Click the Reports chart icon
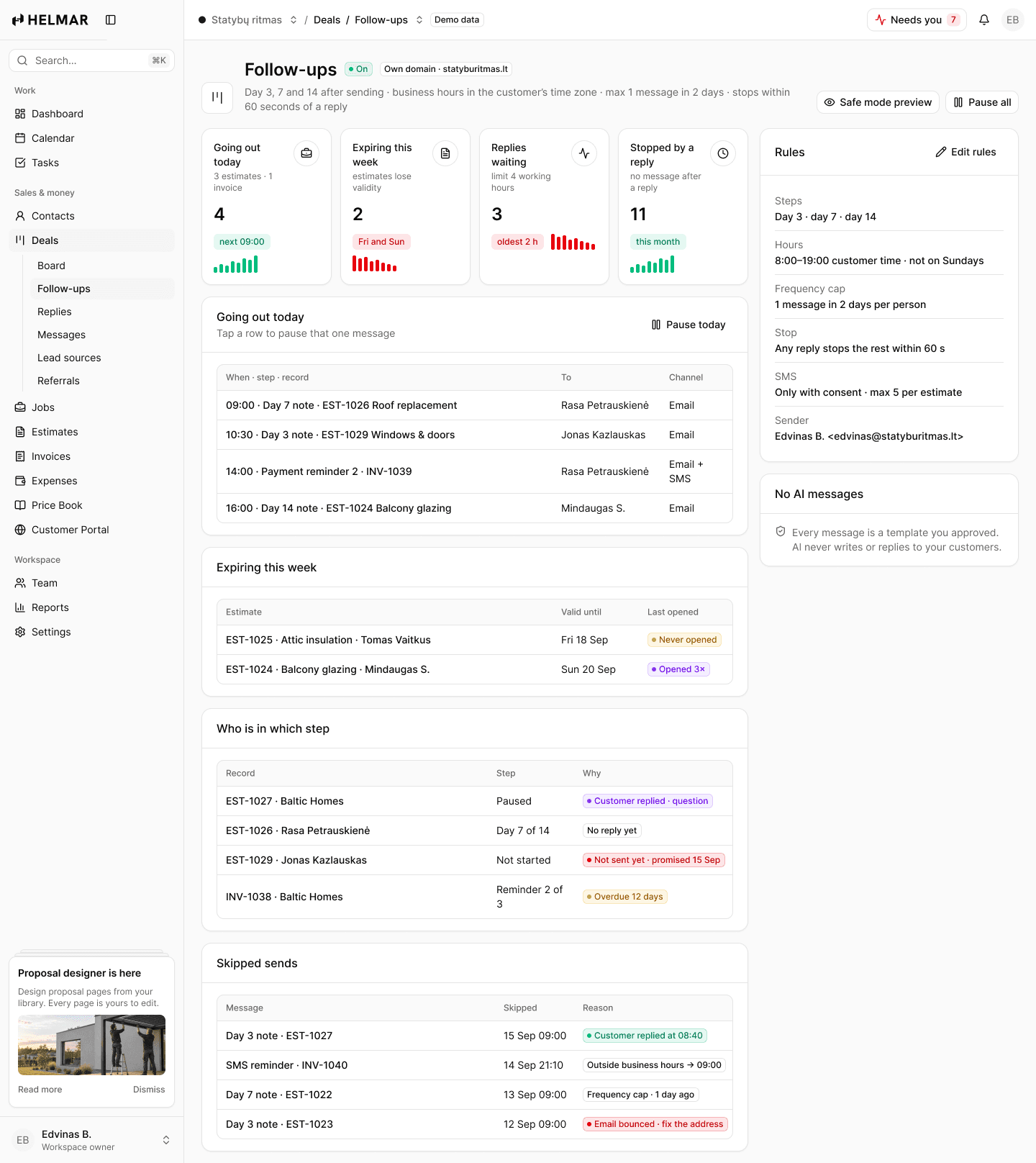1036x1163 pixels. point(20,607)
